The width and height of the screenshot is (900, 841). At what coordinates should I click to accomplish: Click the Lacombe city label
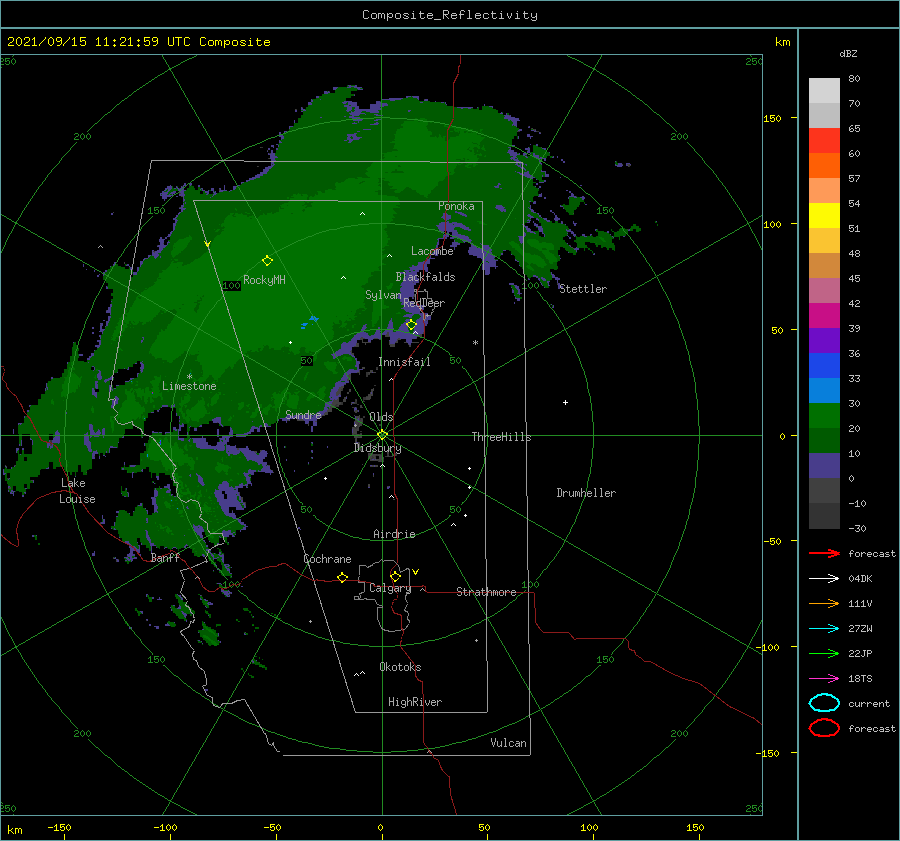(432, 251)
